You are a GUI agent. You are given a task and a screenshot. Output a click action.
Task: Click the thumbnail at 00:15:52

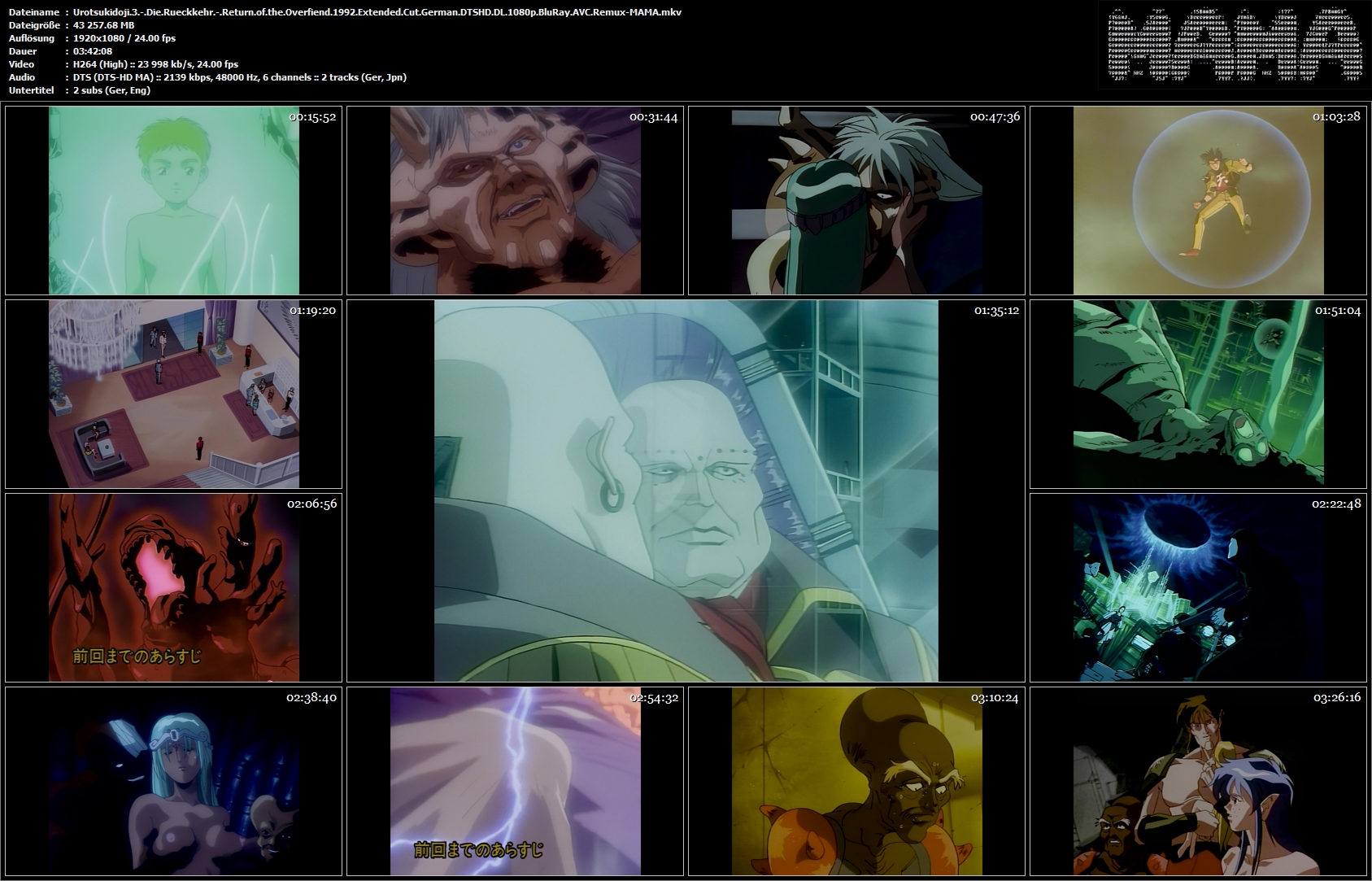click(x=173, y=200)
